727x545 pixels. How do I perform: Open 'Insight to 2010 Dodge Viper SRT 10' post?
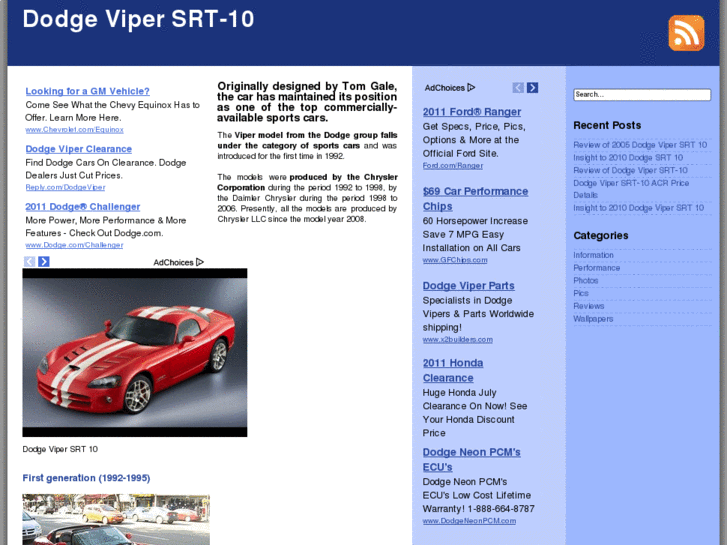(x=638, y=208)
